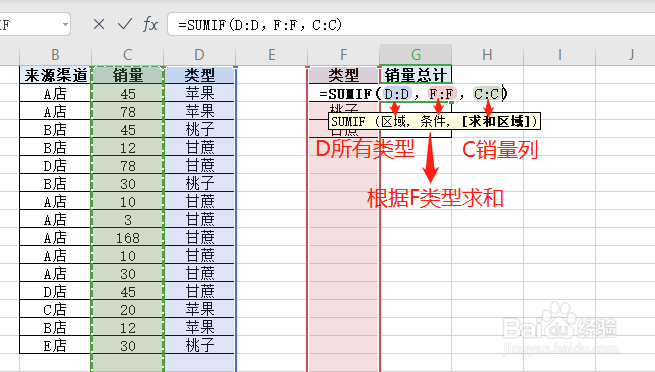Click the E店 cell
Image resolution: width=655 pixels, height=372 pixels.
[x=55, y=345]
